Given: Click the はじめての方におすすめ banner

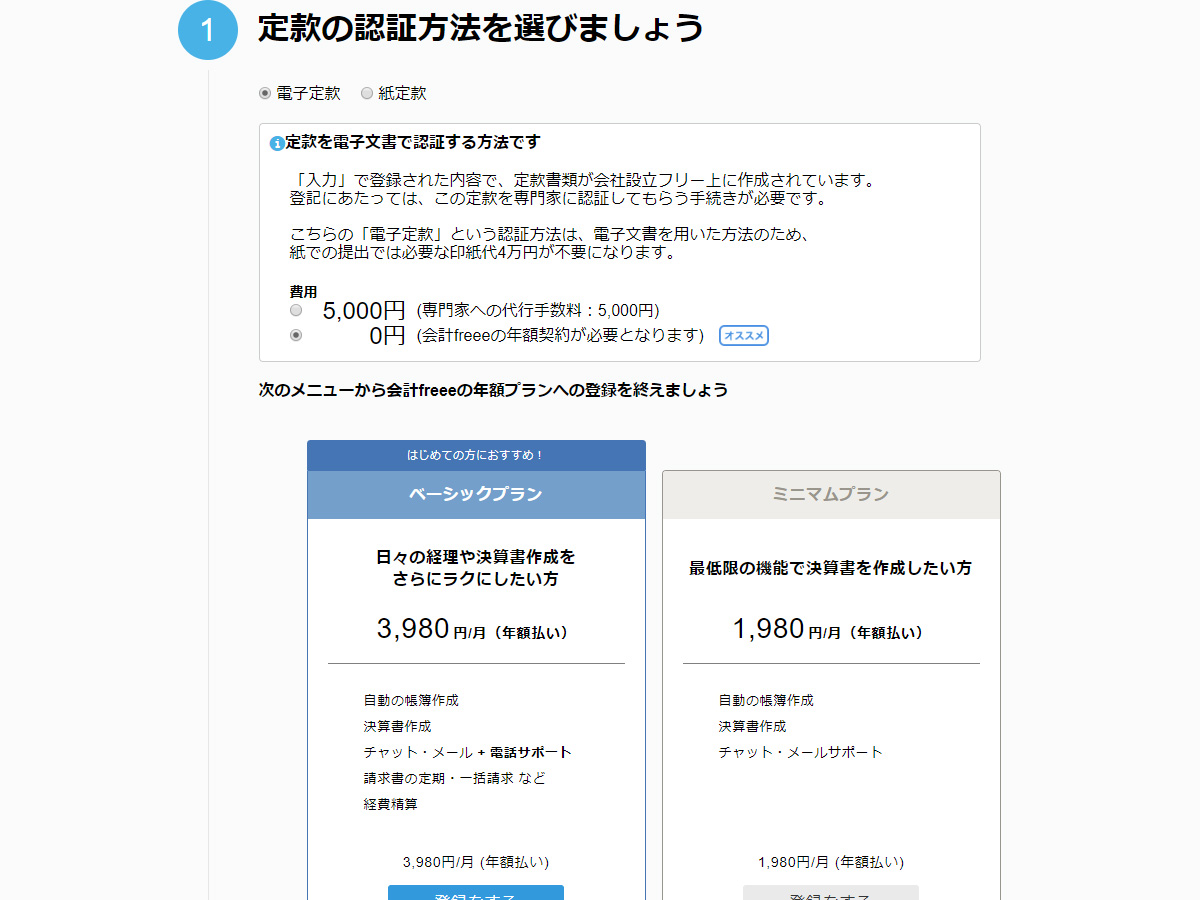Looking at the screenshot, I should (x=476, y=454).
